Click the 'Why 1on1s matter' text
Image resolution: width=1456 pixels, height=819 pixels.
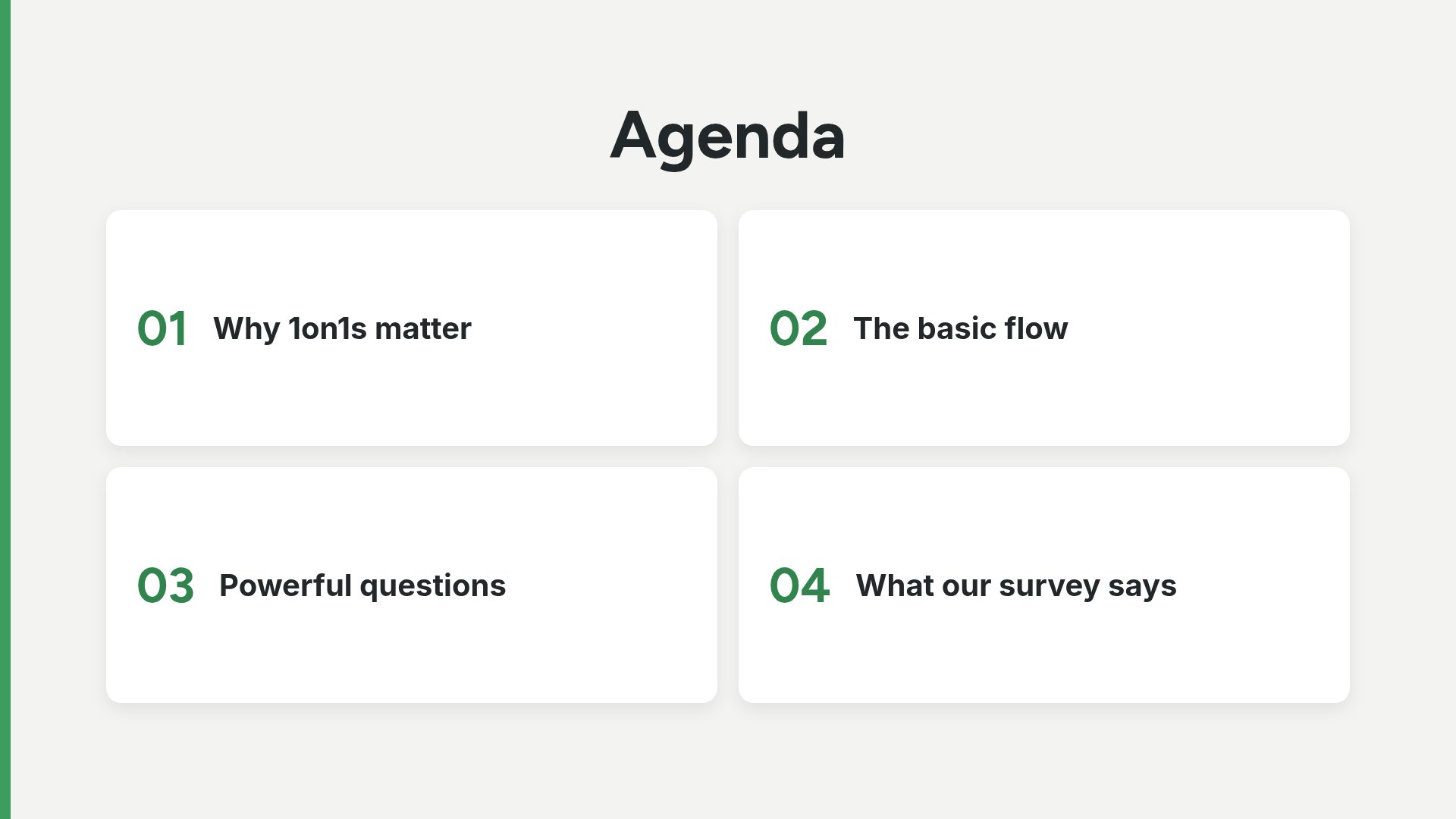[342, 328]
